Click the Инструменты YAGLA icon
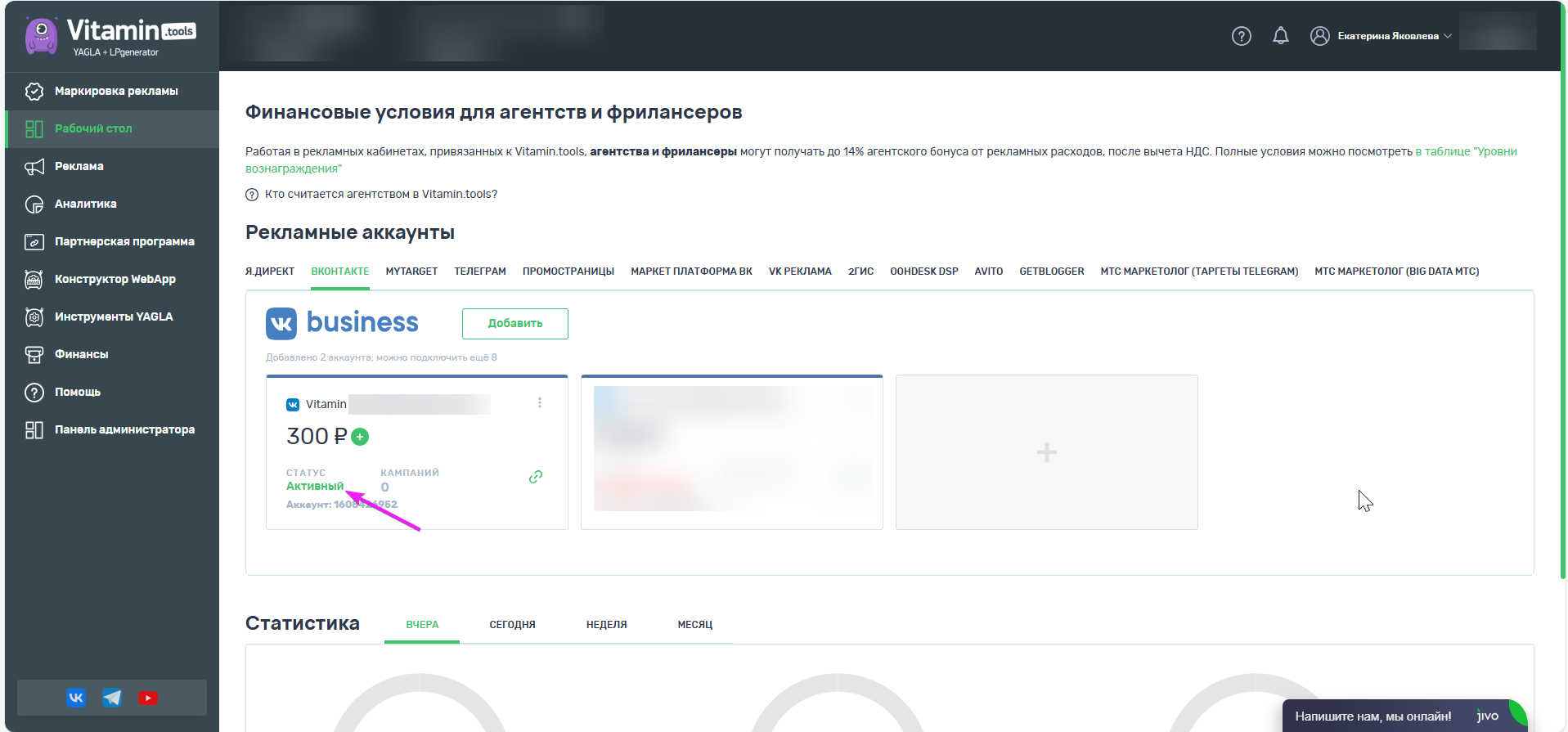This screenshot has width=1568, height=732. click(34, 317)
